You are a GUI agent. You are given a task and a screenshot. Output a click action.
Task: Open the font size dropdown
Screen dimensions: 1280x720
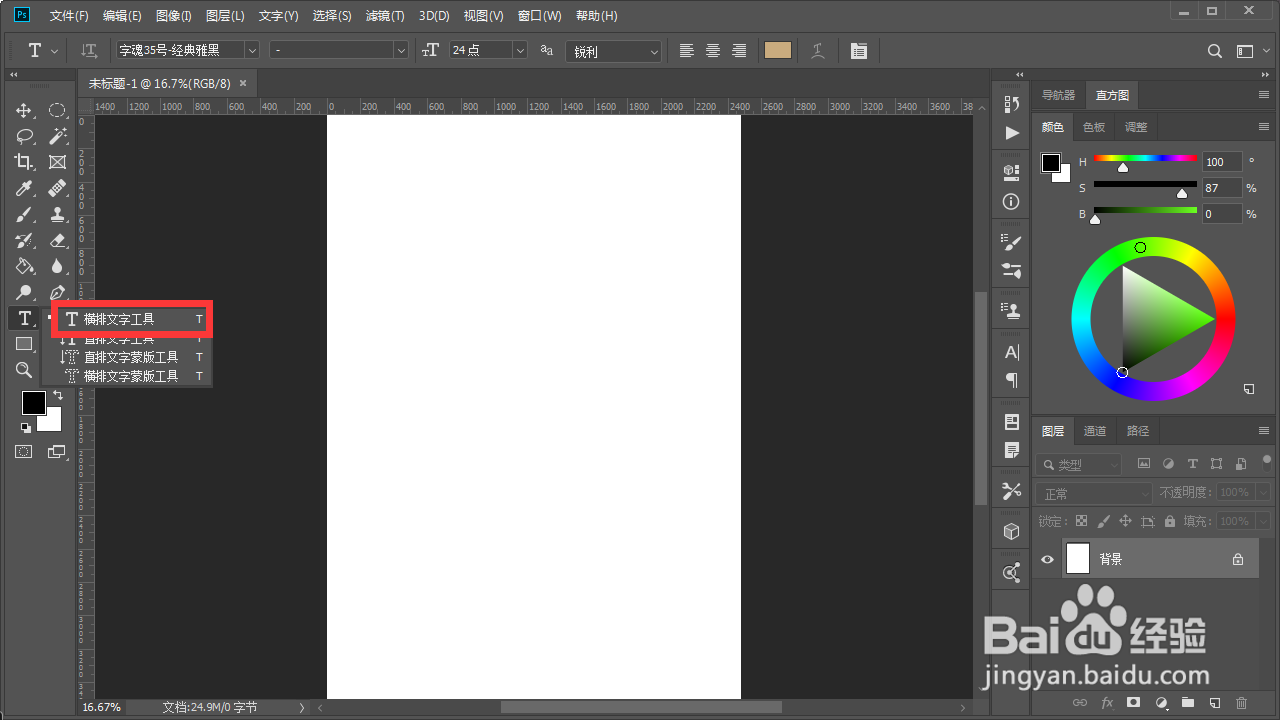point(518,50)
